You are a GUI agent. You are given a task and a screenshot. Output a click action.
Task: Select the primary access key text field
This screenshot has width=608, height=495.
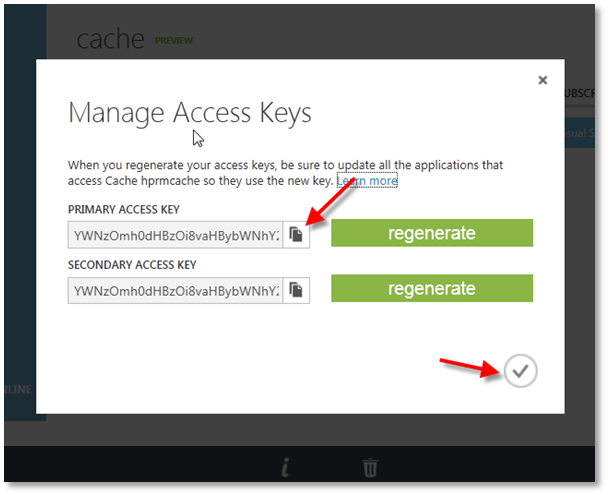point(175,234)
